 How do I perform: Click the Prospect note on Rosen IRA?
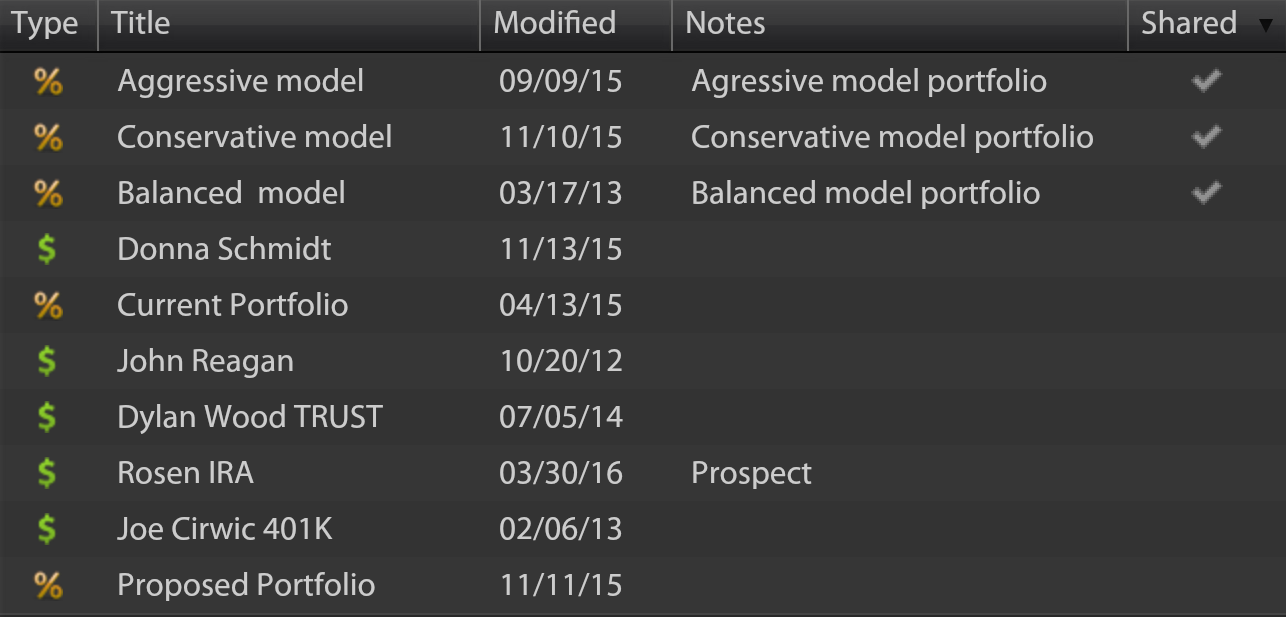(x=752, y=473)
